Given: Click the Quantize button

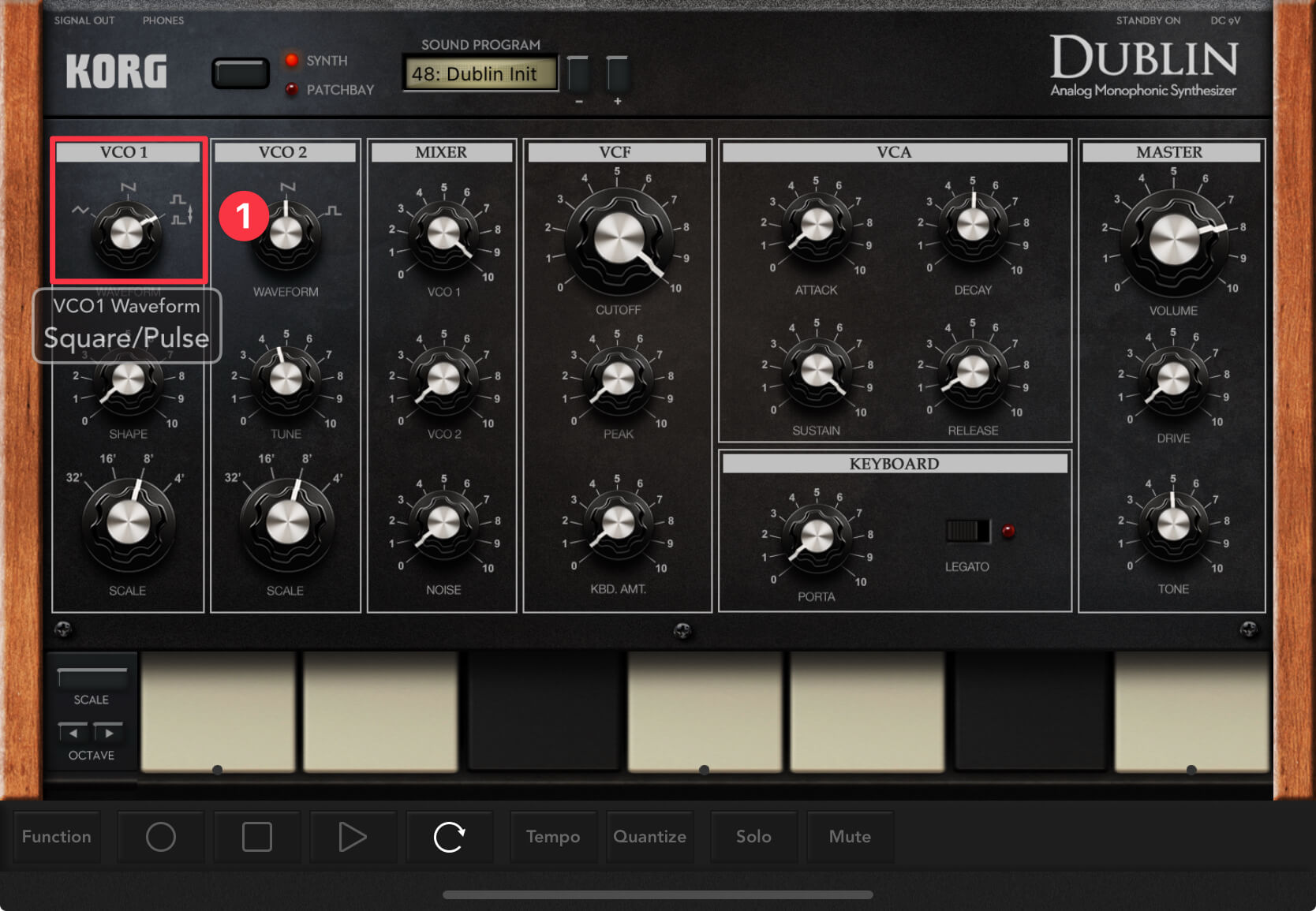Looking at the screenshot, I should [649, 837].
